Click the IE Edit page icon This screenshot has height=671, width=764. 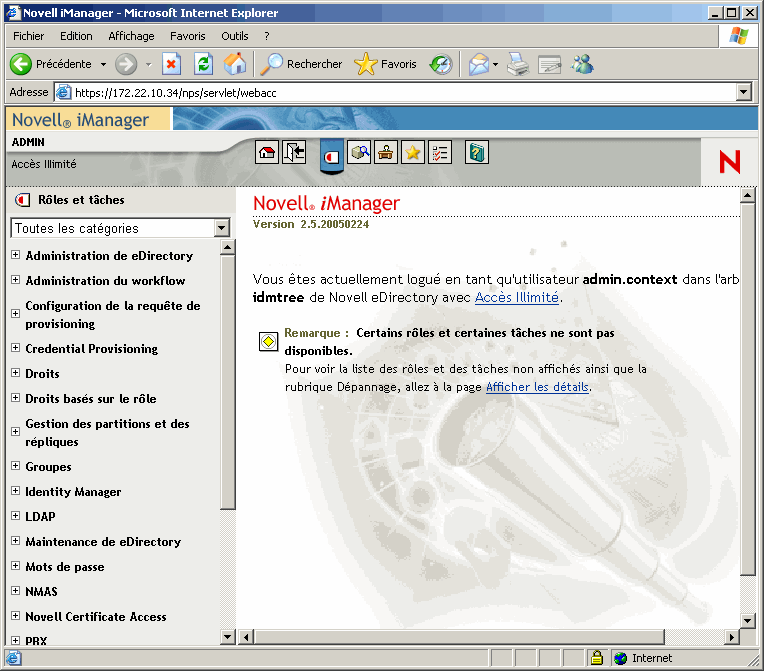550,64
